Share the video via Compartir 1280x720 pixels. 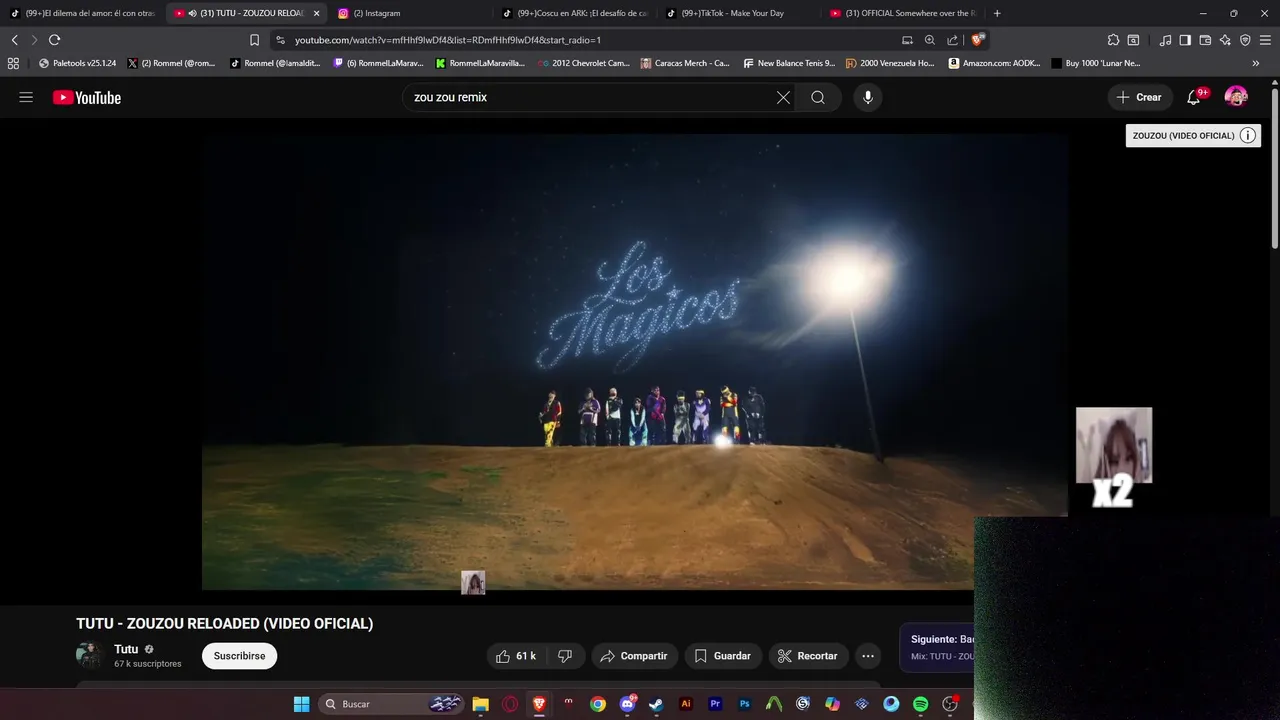click(634, 656)
